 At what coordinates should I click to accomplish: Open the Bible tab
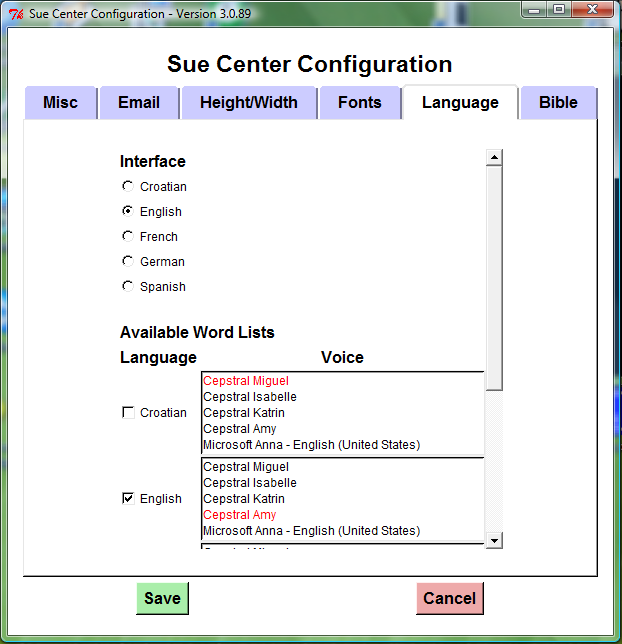pyautogui.click(x=558, y=103)
